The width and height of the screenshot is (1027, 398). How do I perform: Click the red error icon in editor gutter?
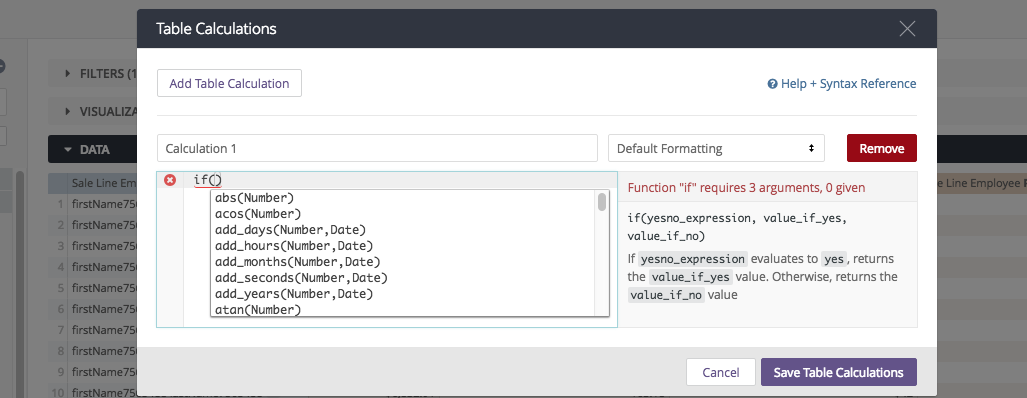click(x=170, y=180)
